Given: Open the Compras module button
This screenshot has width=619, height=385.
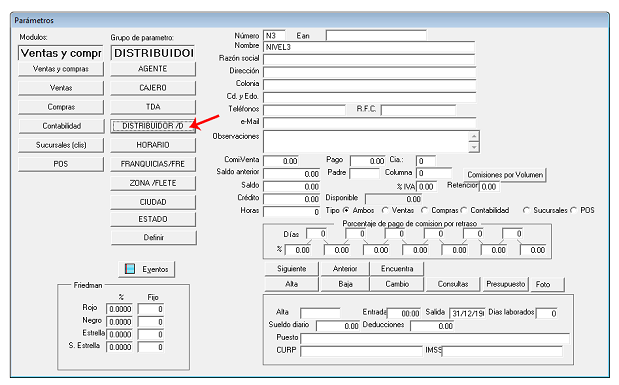Looking at the screenshot, I should click(61, 107).
